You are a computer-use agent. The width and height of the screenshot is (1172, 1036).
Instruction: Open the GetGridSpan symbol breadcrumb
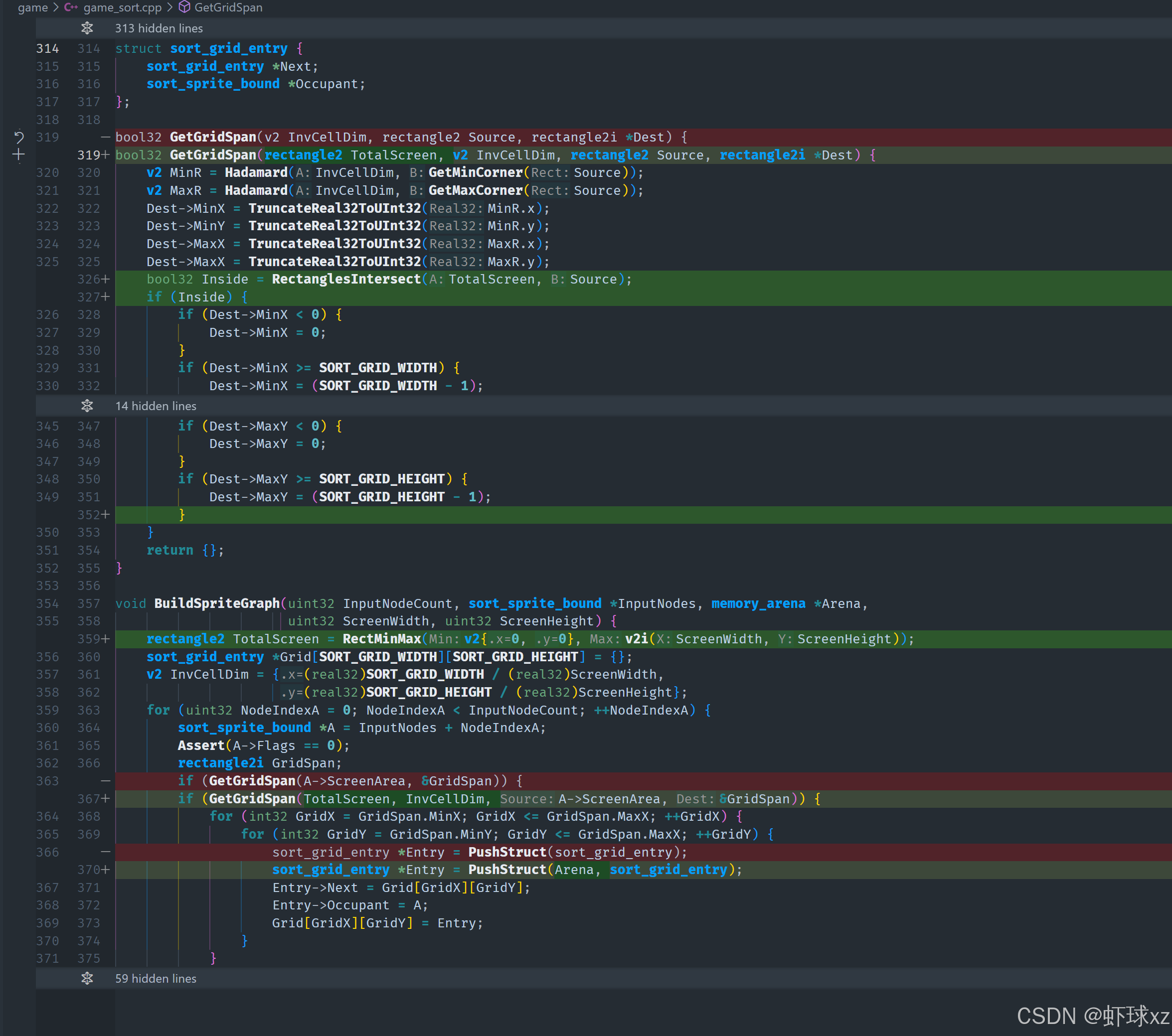(228, 7)
